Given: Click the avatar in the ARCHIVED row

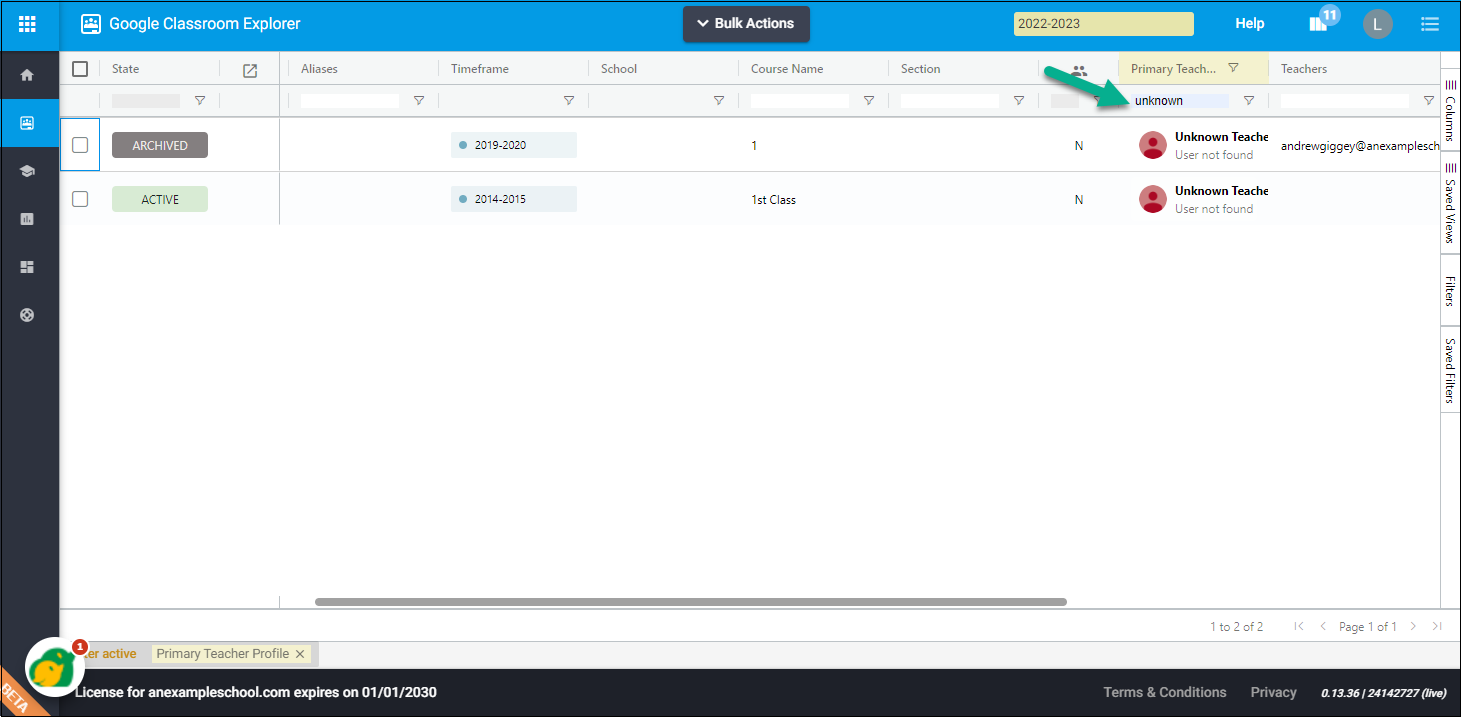Looking at the screenshot, I should (1153, 145).
